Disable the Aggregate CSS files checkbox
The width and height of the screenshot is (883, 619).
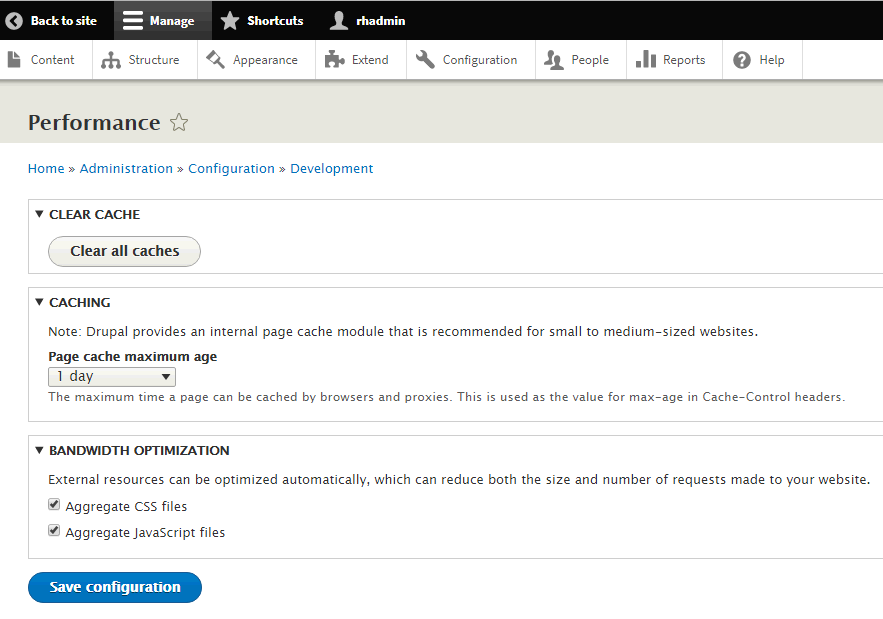(54, 504)
